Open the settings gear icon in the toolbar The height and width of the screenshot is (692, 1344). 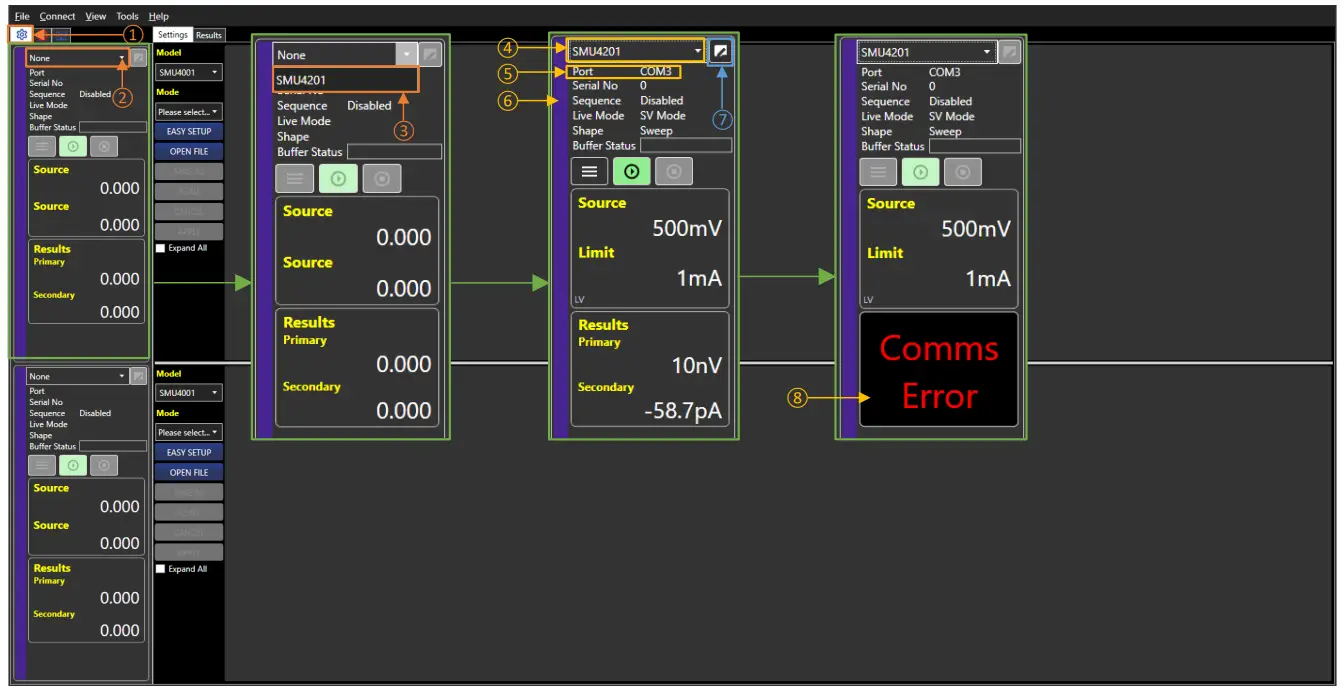tap(22, 34)
